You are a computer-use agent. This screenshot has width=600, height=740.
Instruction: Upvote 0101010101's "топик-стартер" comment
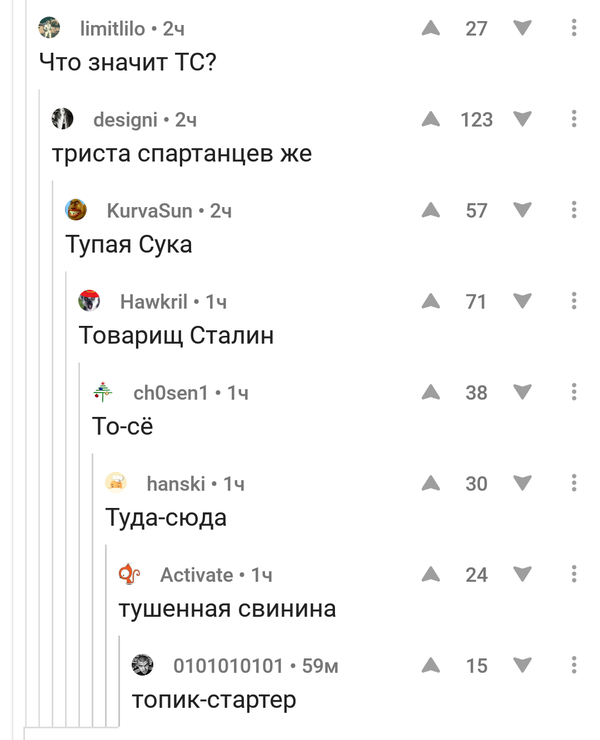click(x=431, y=666)
